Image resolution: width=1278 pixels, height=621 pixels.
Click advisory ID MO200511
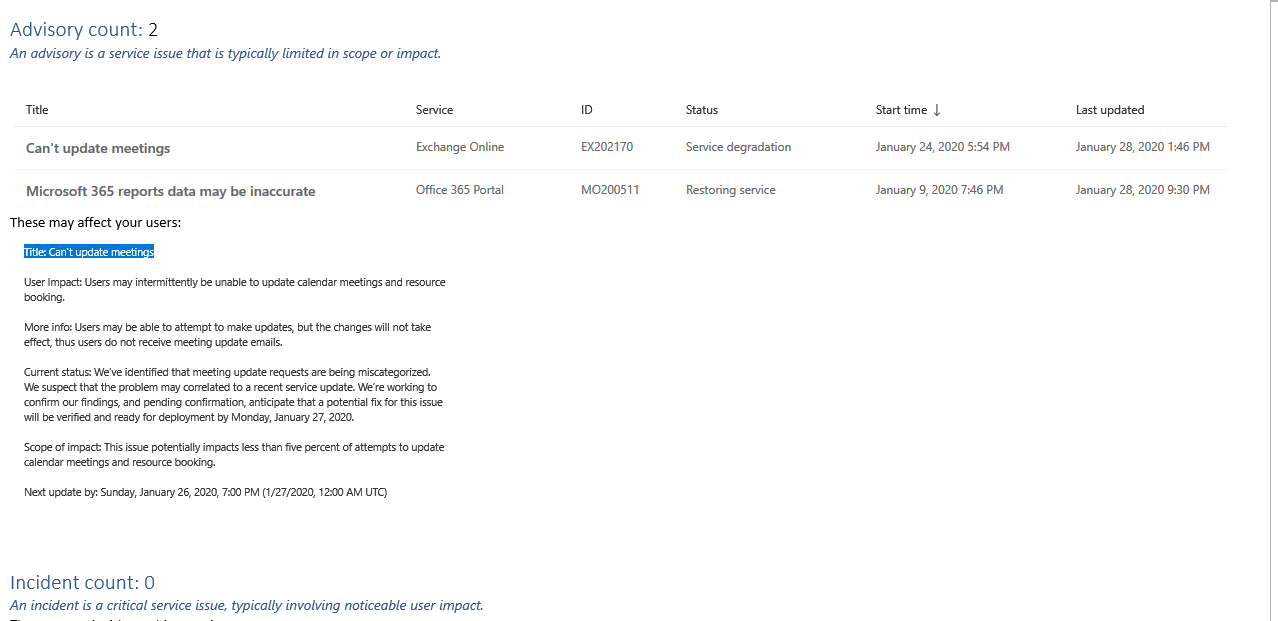click(x=610, y=190)
